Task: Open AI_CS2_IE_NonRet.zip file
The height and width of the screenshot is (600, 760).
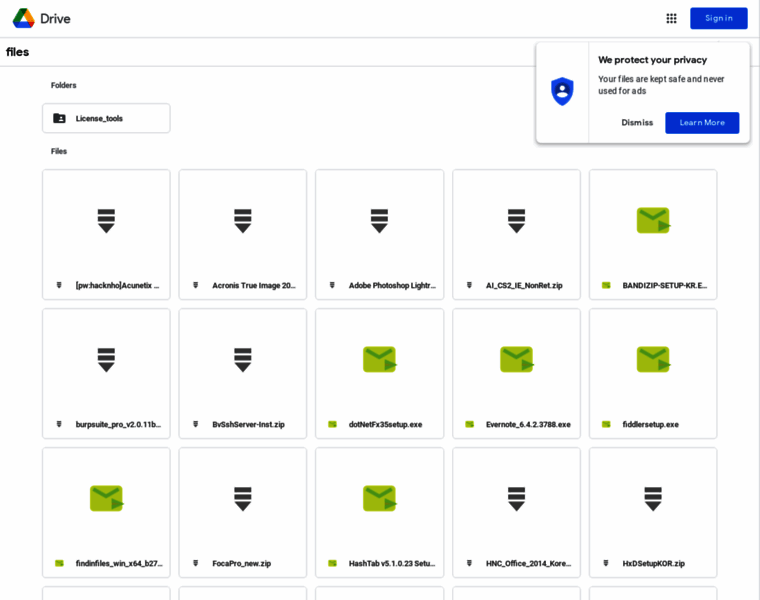Action: [x=516, y=234]
